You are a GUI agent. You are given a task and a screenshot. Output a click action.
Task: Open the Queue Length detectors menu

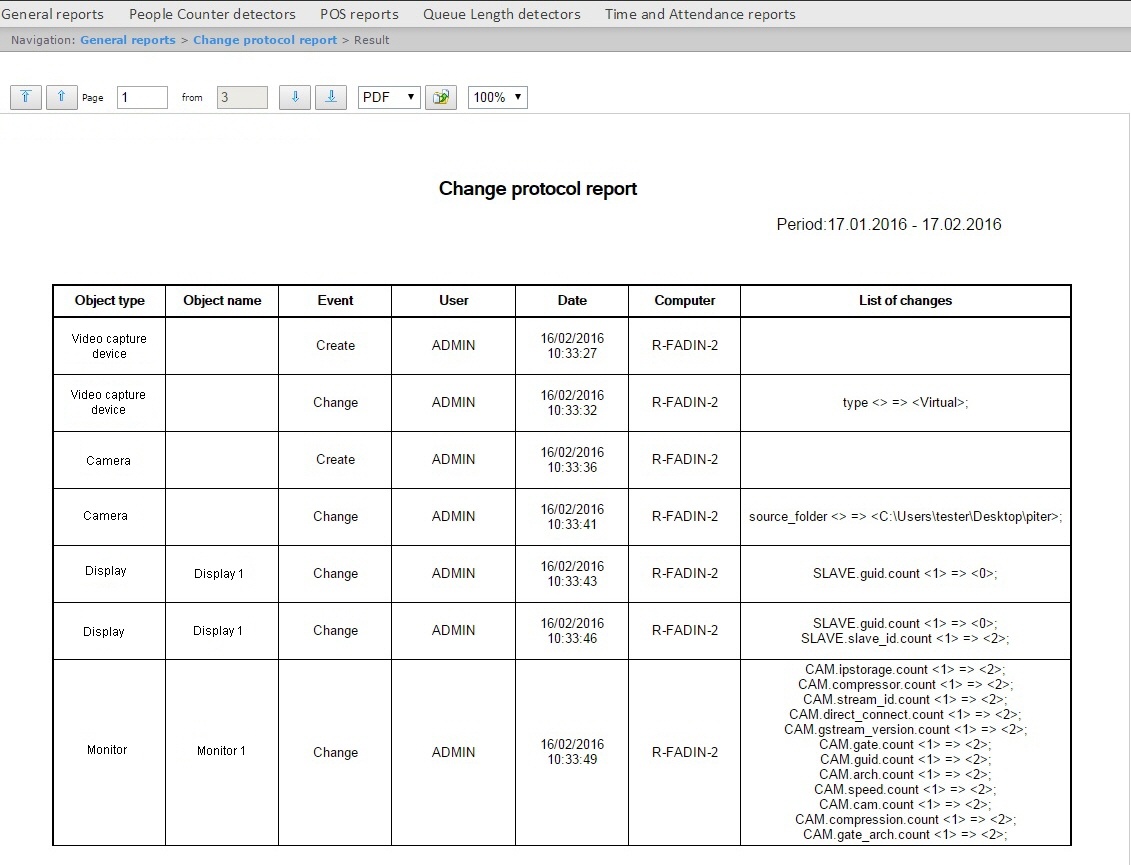click(x=501, y=14)
